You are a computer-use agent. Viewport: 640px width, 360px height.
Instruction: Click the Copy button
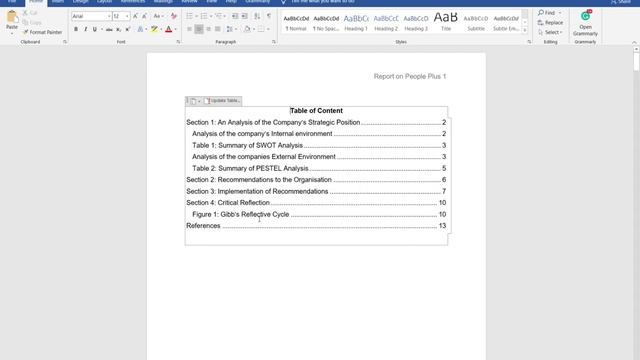[32, 22]
